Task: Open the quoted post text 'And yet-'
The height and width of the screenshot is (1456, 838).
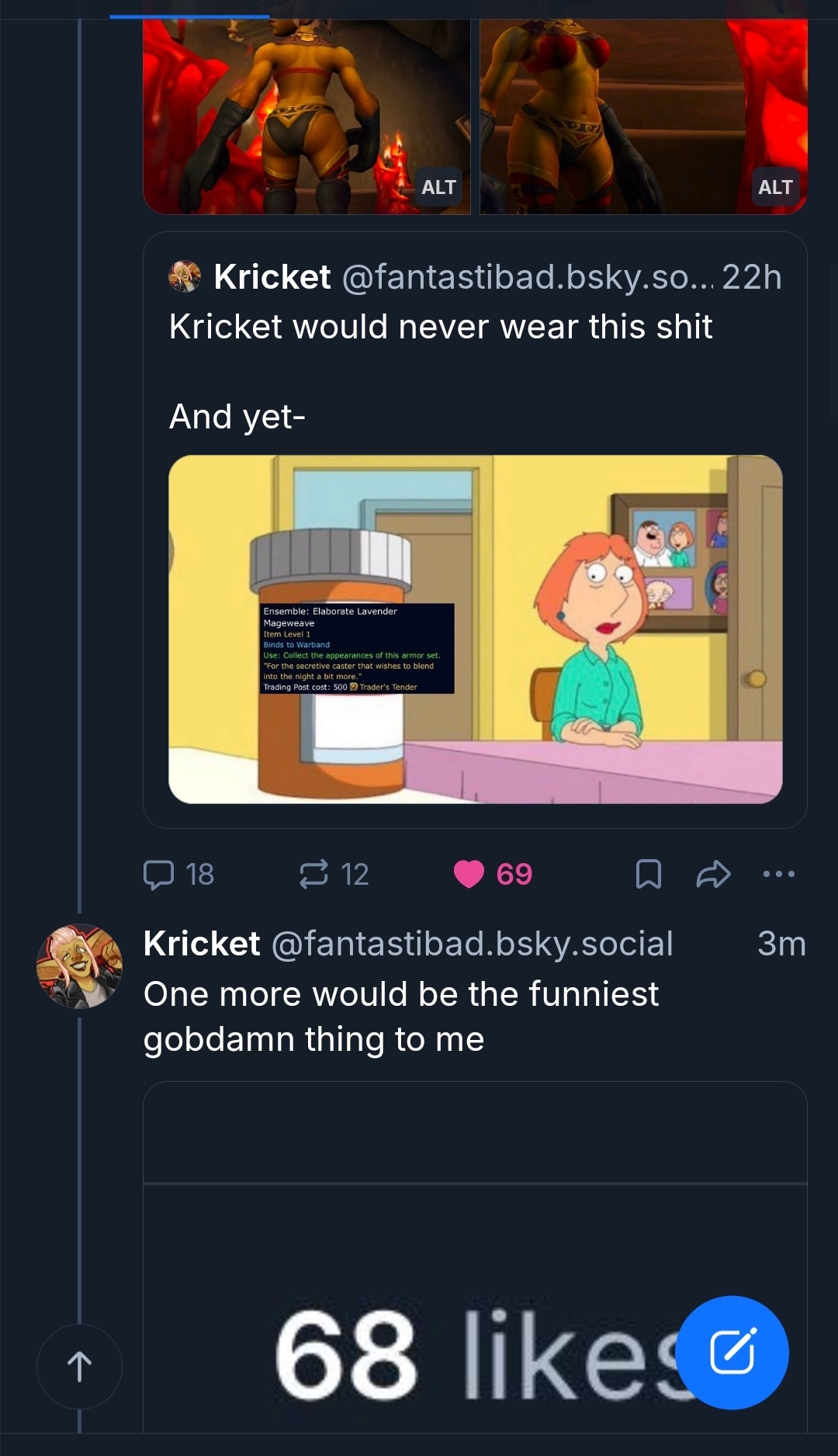Action: [x=237, y=417]
